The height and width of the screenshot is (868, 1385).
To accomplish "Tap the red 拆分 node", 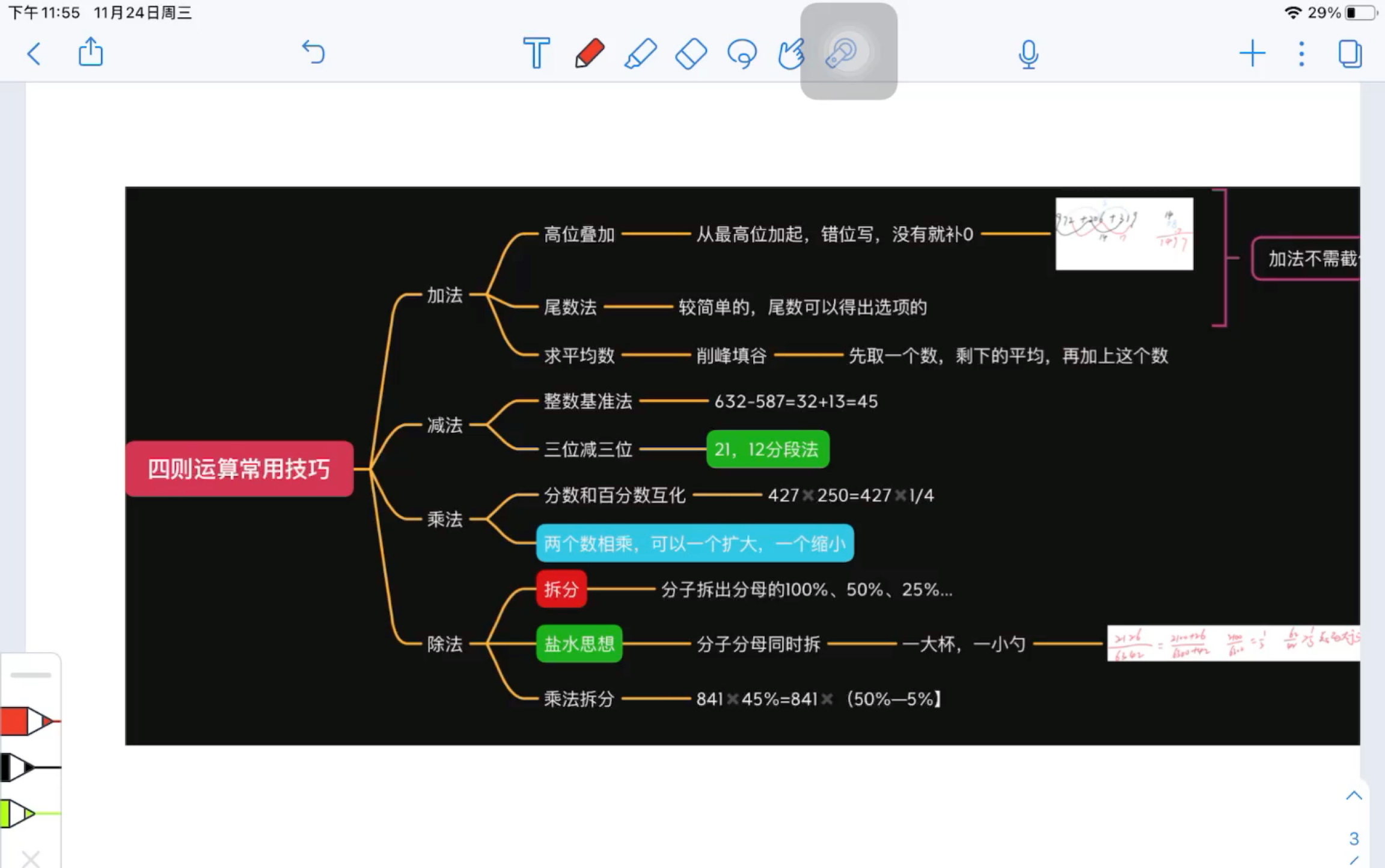I will point(561,589).
